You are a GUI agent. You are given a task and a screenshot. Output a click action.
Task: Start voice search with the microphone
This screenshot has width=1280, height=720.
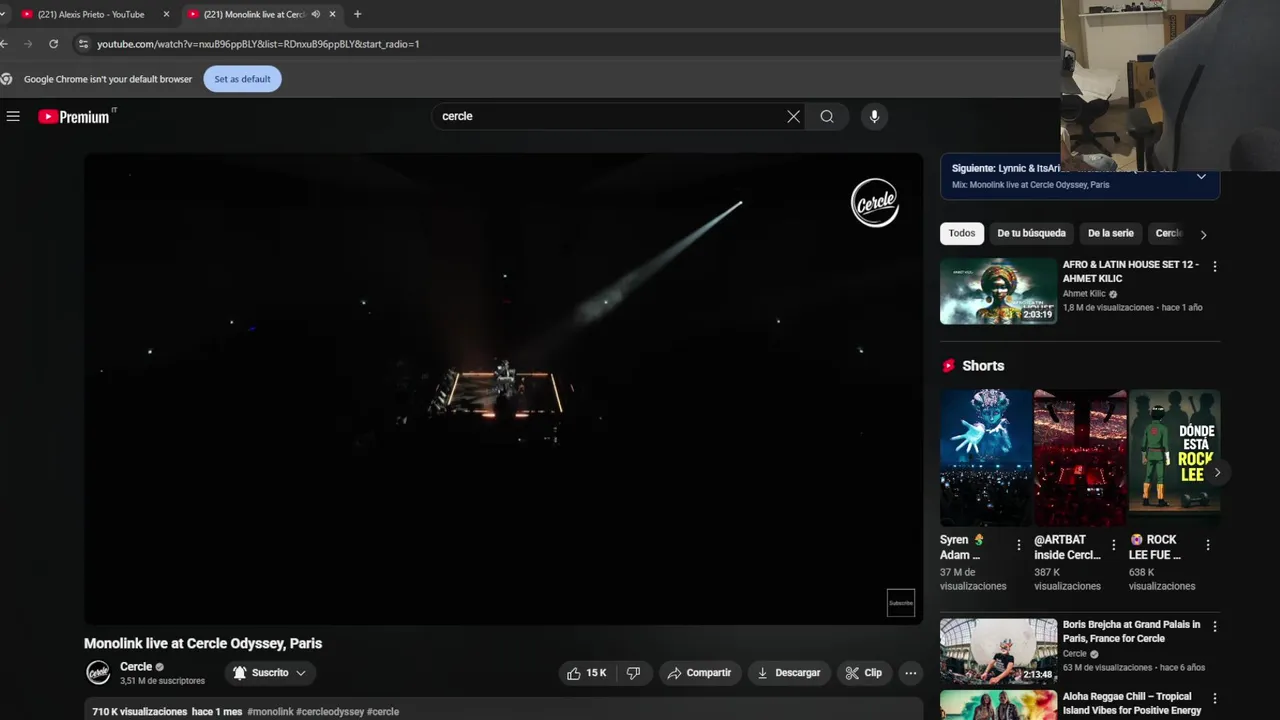(874, 116)
